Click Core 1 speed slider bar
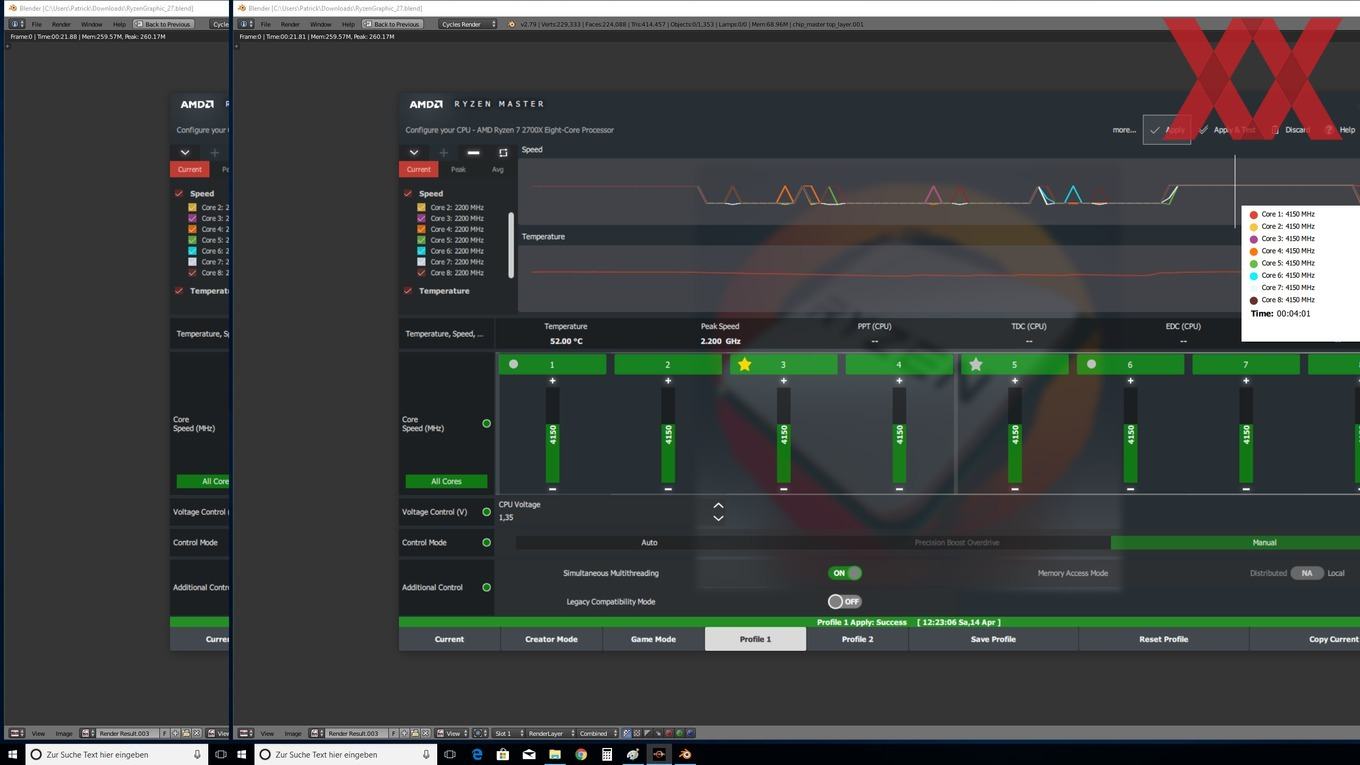 click(552, 435)
